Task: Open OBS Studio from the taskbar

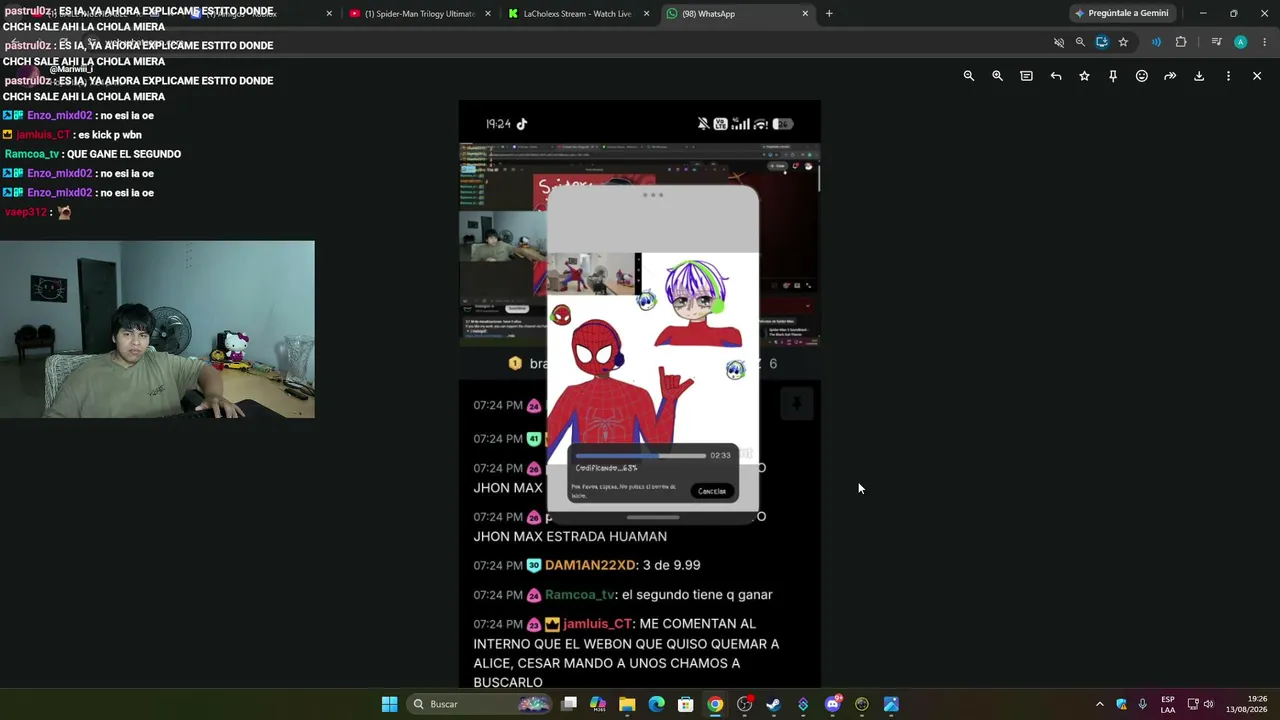Action: tap(744, 704)
